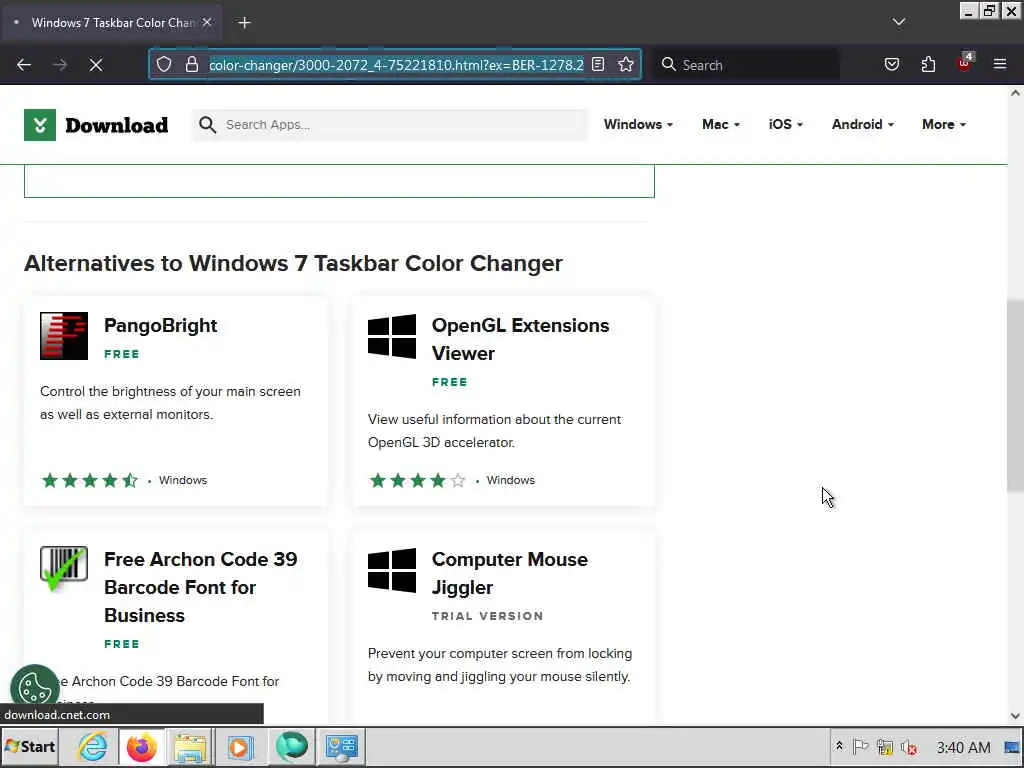The height and width of the screenshot is (768, 1024).
Task: List all open tabs
Action: (899, 22)
